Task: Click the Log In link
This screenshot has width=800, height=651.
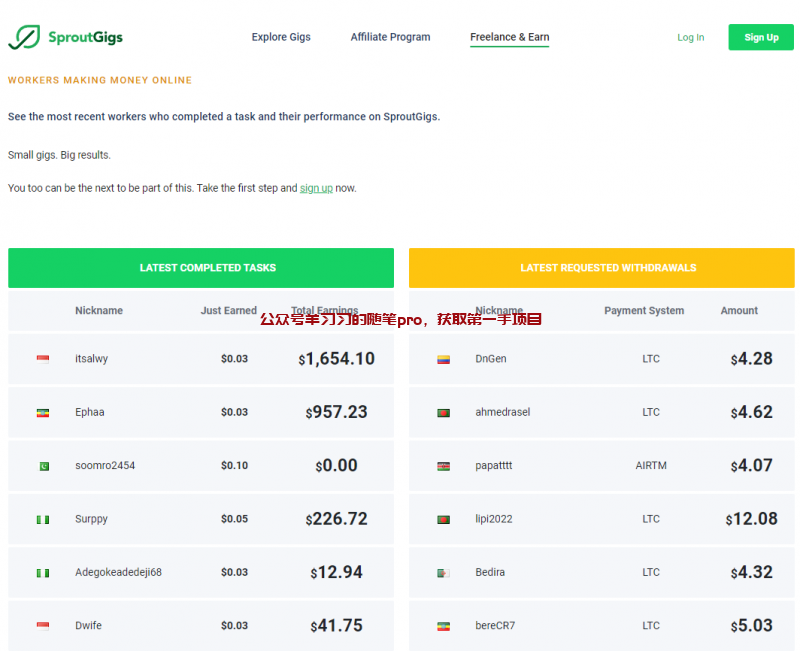Action: coord(690,38)
